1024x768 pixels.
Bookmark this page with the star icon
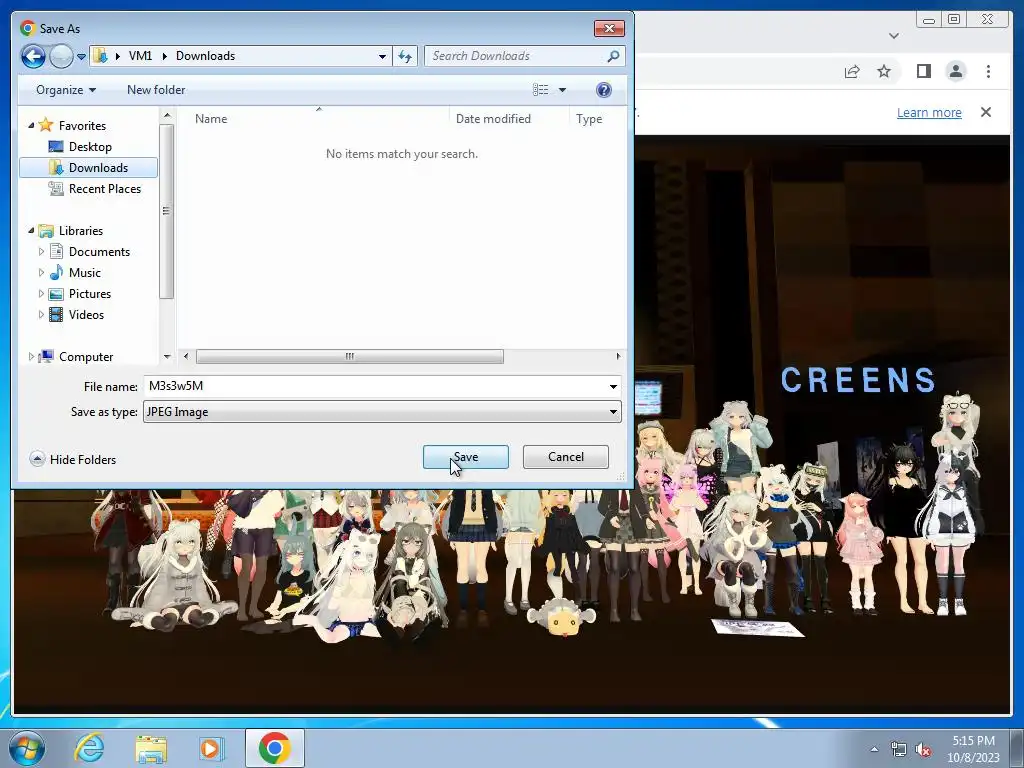tap(884, 71)
